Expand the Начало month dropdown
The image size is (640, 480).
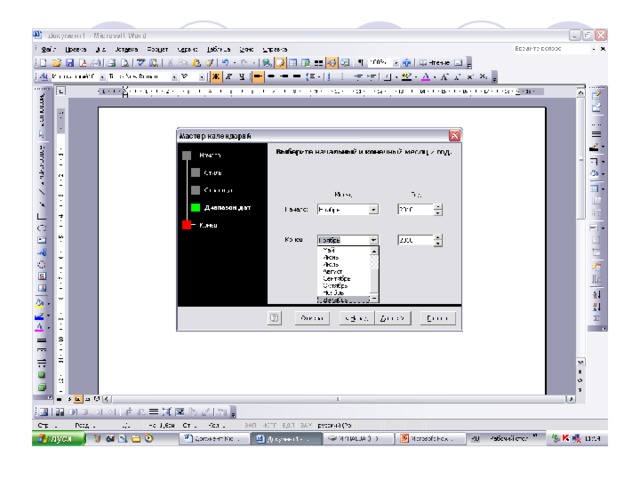tap(373, 210)
